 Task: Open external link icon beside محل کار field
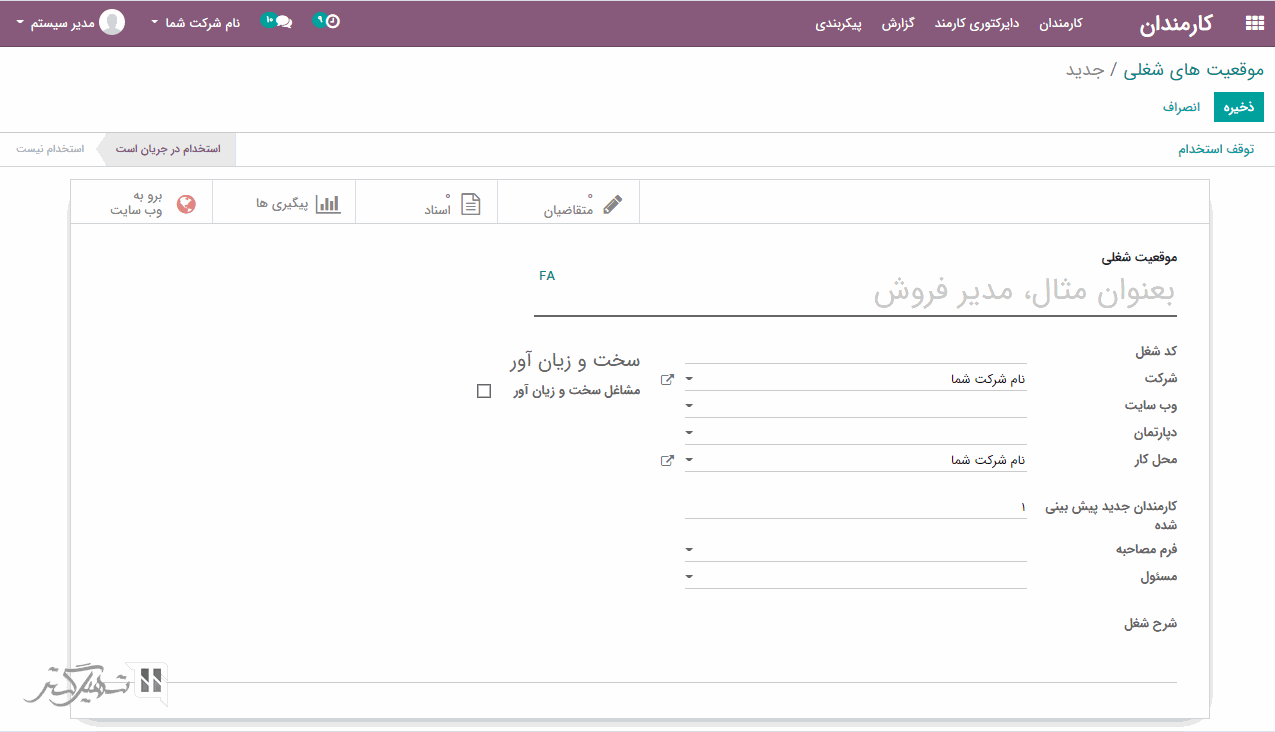(x=667, y=460)
